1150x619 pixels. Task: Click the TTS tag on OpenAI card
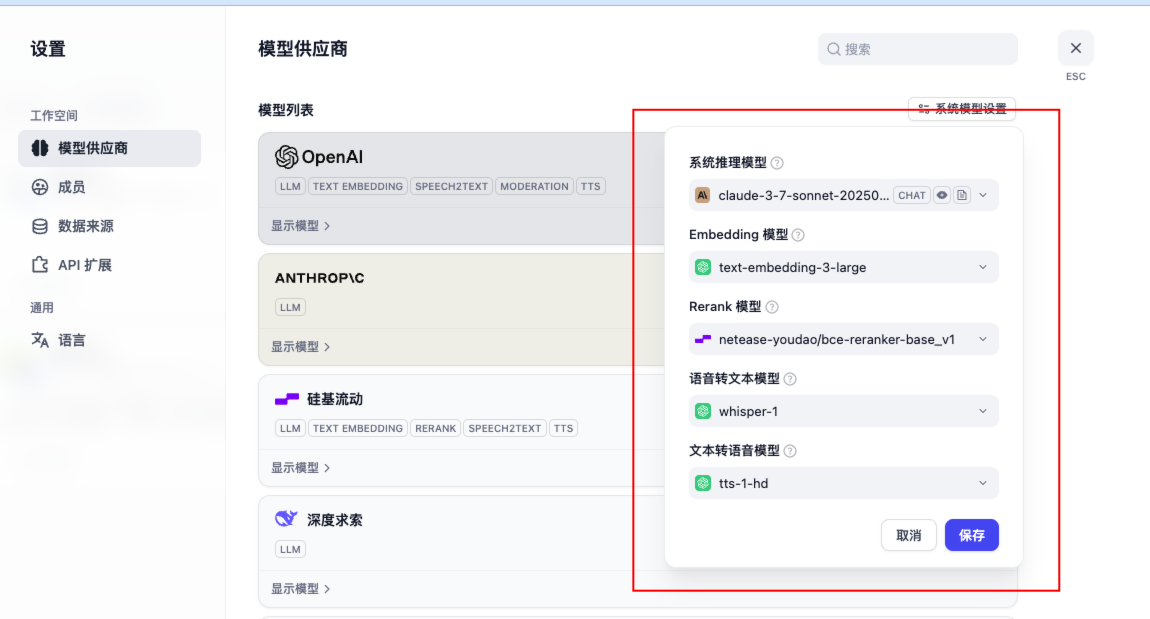(x=590, y=186)
